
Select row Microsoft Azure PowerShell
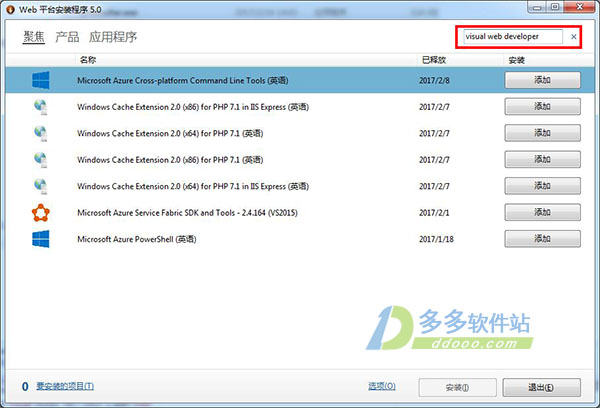(x=300, y=239)
